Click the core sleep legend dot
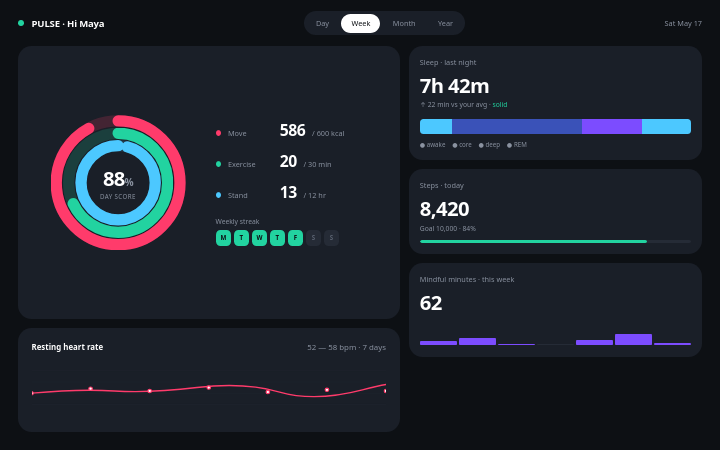720x450 pixels. 455,145
